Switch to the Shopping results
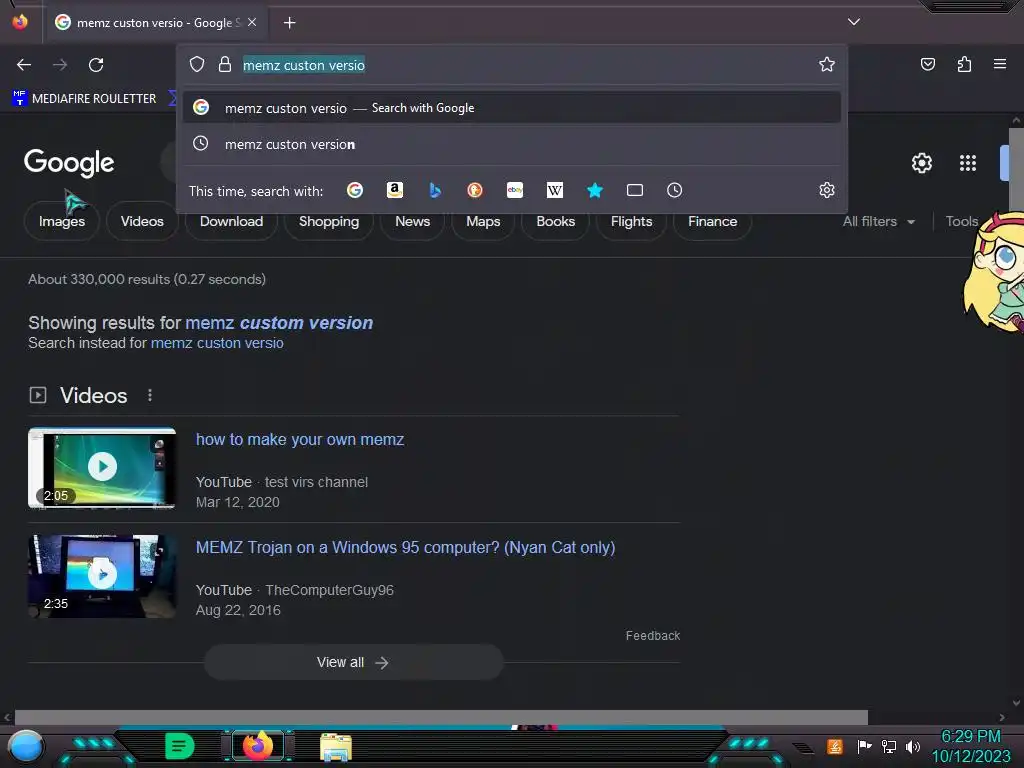Image resolution: width=1024 pixels, height=768 pixels. [328, 221]
